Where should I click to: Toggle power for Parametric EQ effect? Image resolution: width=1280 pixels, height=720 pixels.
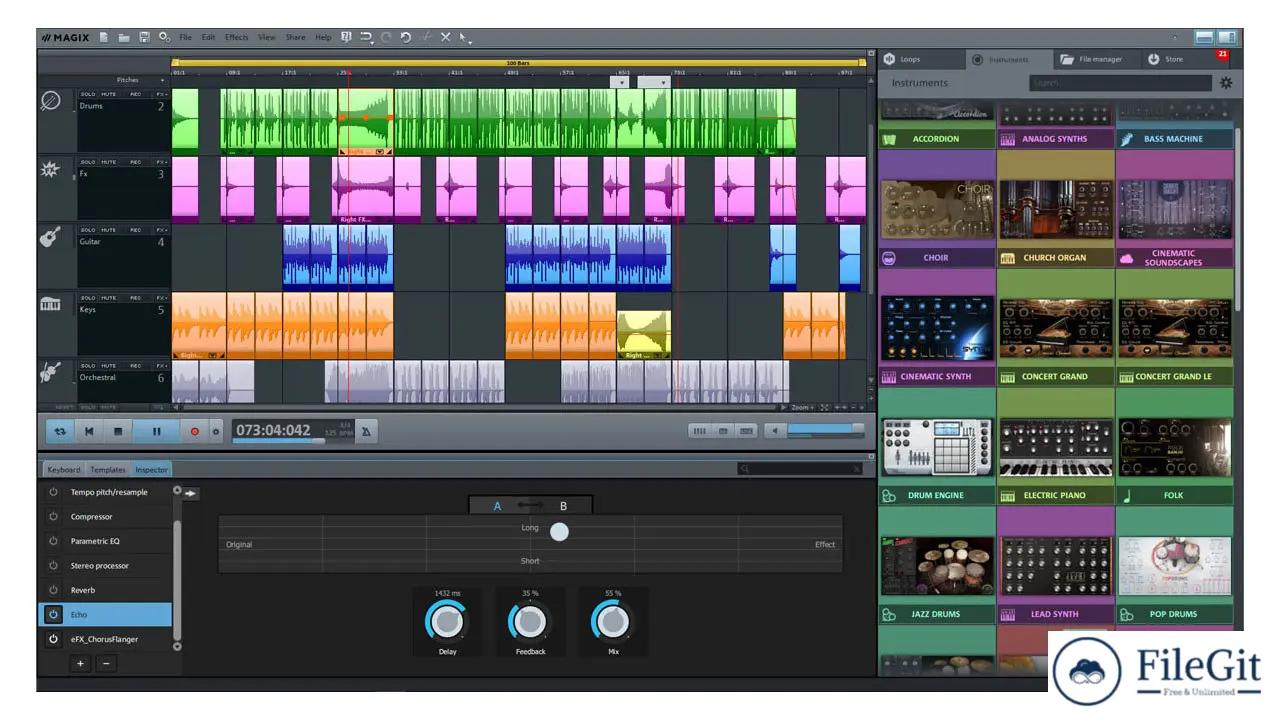[54, 541]
